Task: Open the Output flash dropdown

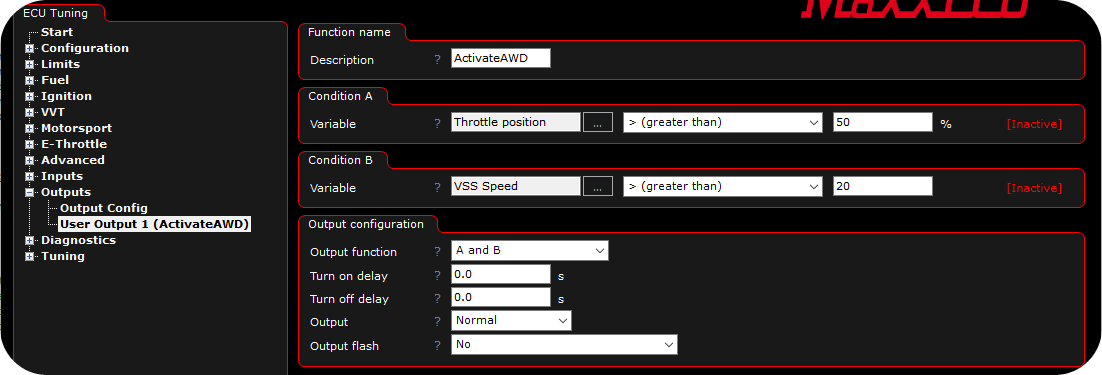Action: pos(564,344)
